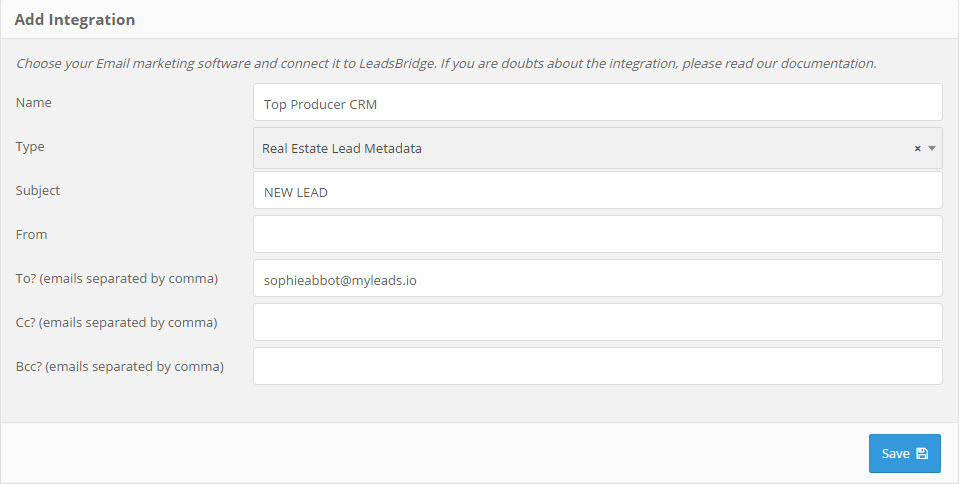Image resolution: width=959 pixels, height=484 pixels.
Task: Click the From label
Action: (x=31, y=234)
